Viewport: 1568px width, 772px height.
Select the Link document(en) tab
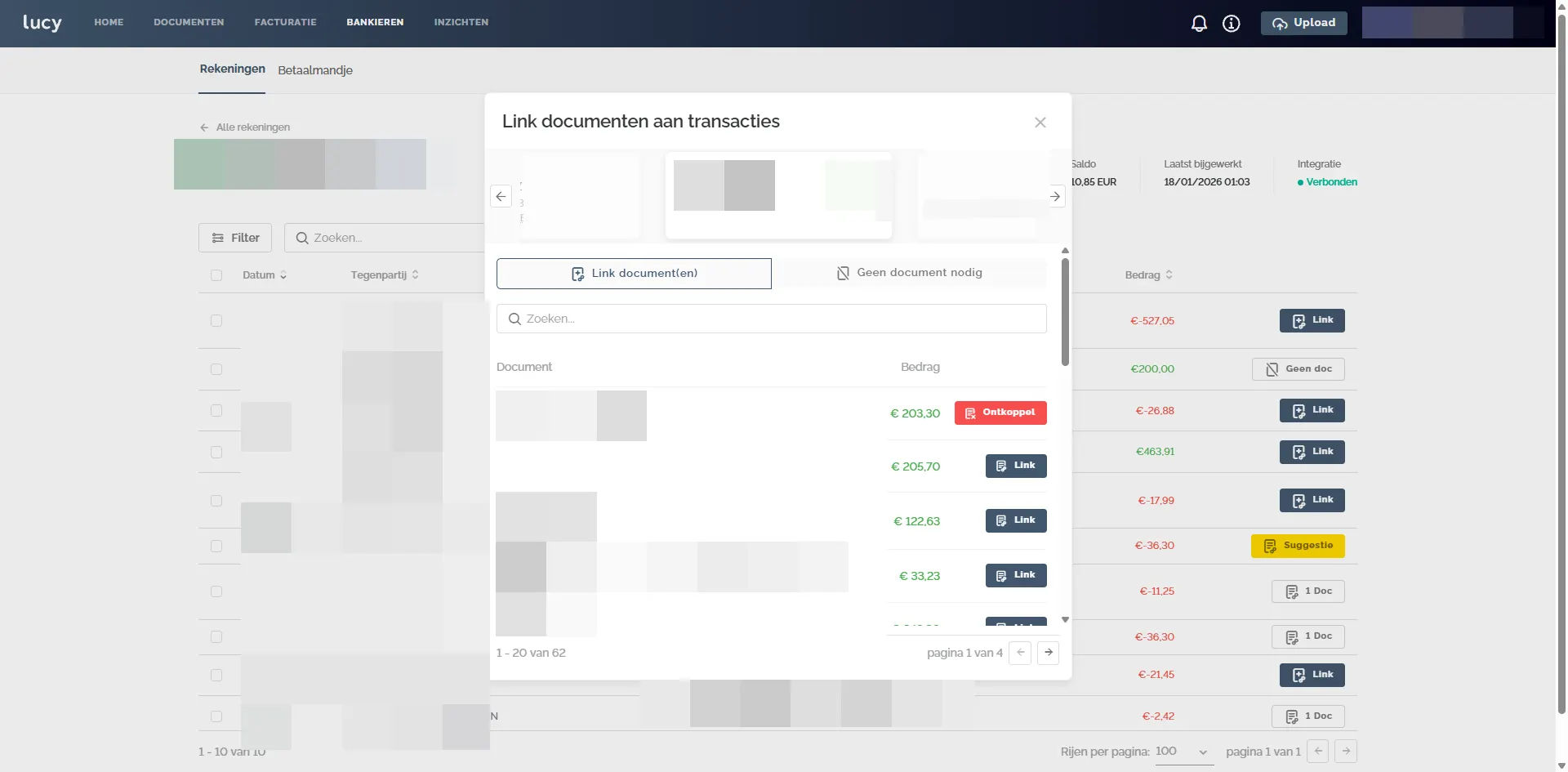click(x=634, y=274)
